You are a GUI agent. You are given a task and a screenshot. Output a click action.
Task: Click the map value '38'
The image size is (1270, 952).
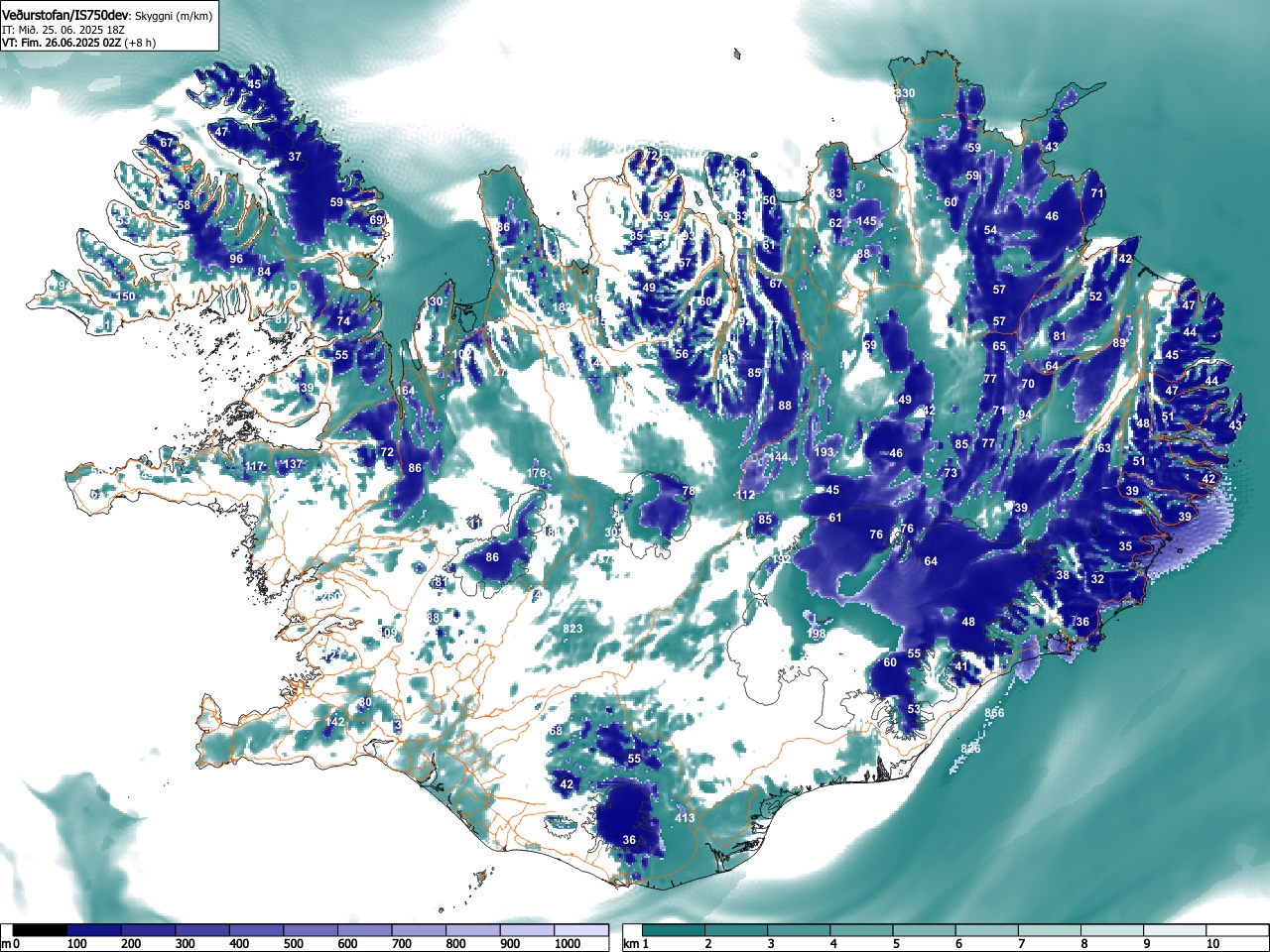coord(1063,575)
